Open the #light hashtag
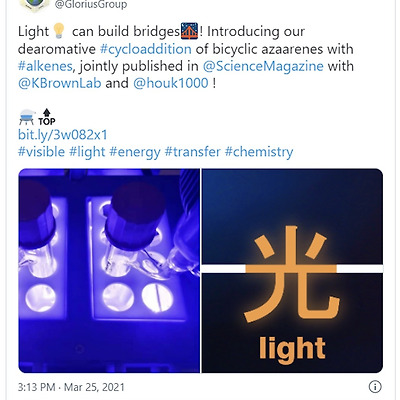This screenshot has width=400, height=400. click(x=87, y=152)
